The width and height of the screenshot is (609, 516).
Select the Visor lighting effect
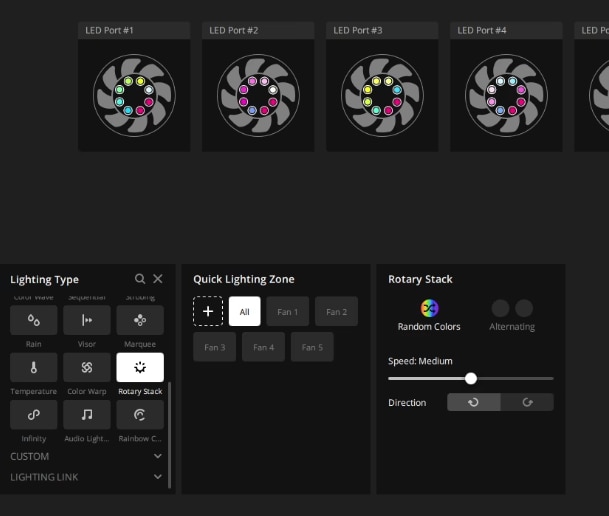tap(87, 320)
